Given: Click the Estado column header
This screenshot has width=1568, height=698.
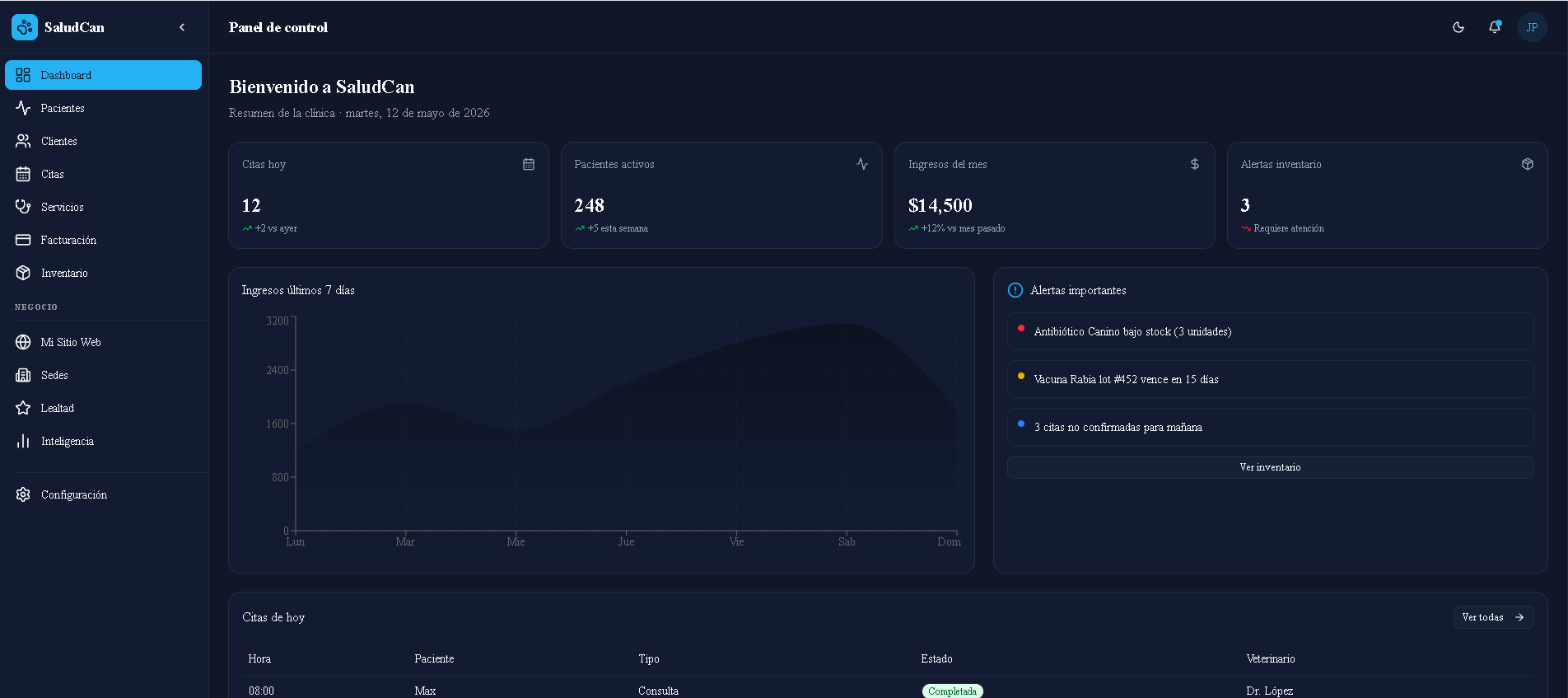Looking at the screenshot, I should pyautogui.click(x=936, y=658).
